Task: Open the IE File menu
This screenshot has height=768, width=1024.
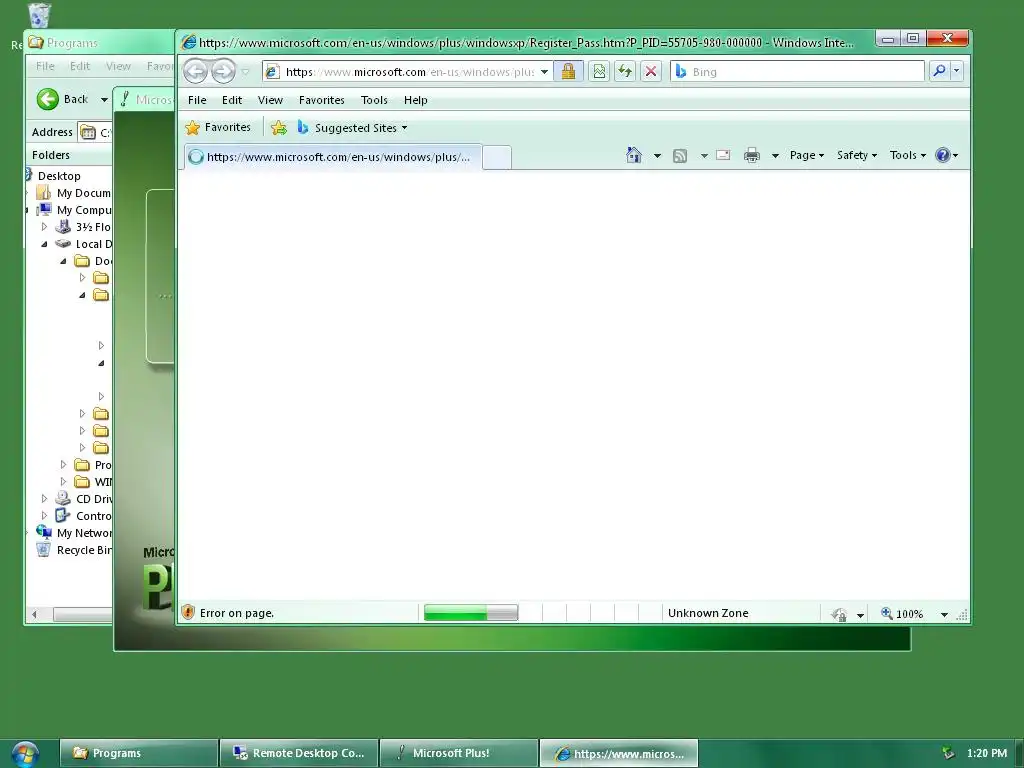Action: point(197,100)
